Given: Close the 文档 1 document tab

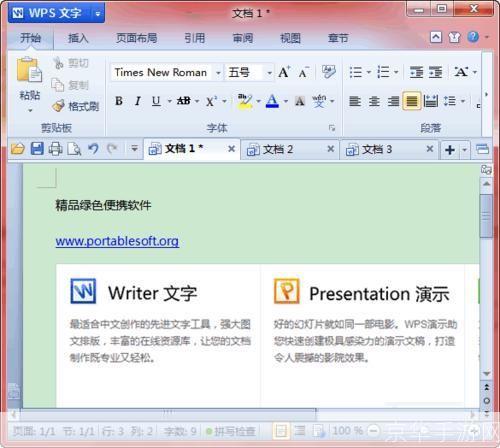Looking at the screenshot, I should [x=232, y=149].
